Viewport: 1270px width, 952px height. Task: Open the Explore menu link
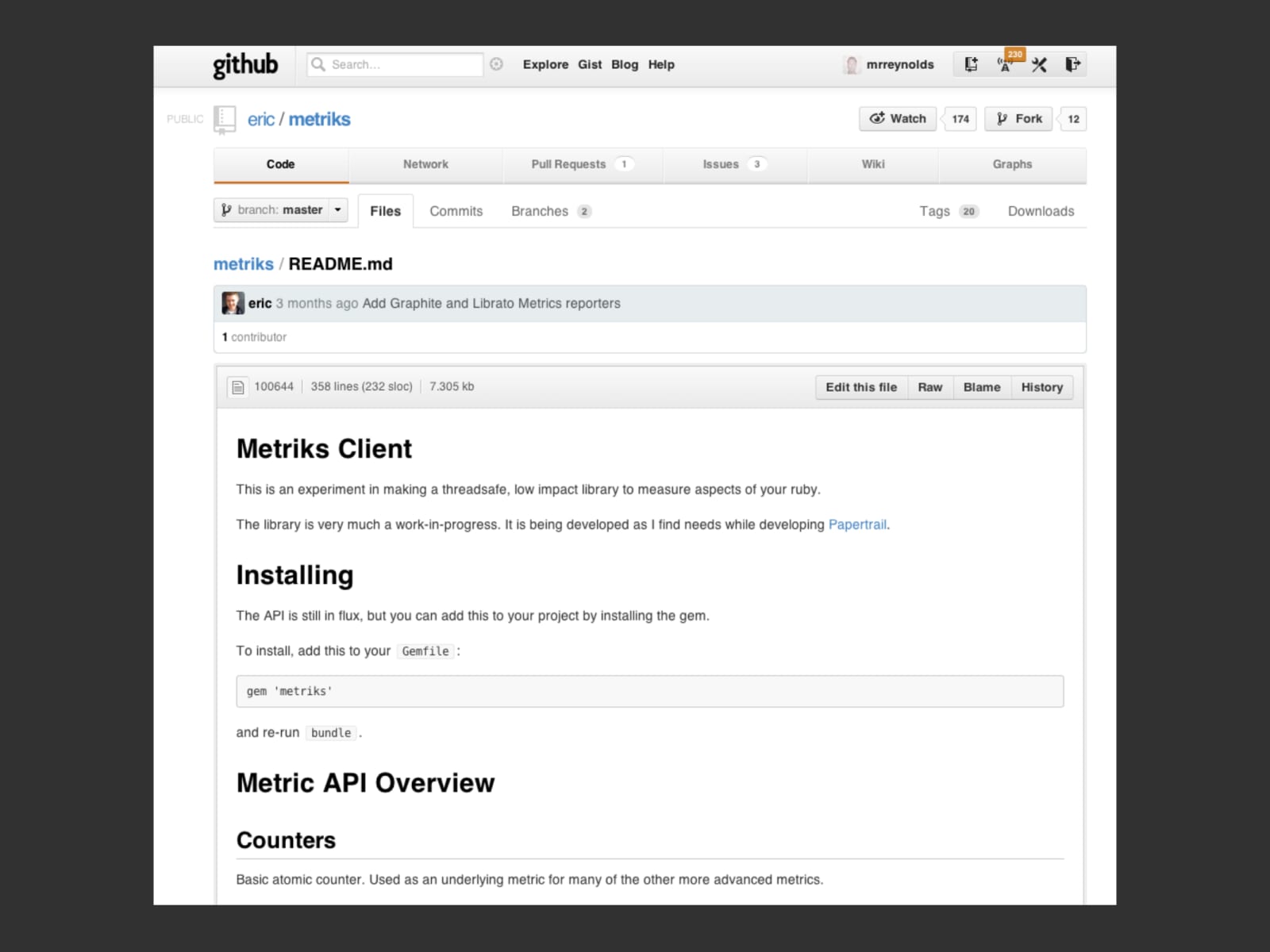pos(545,64)
